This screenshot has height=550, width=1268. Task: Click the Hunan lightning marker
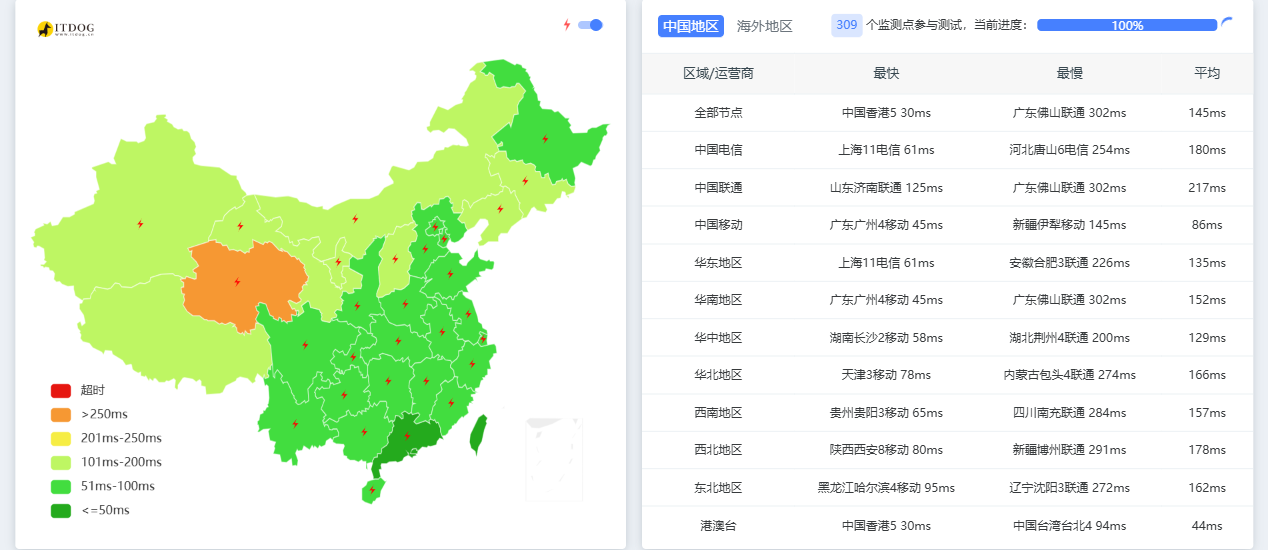388,381
